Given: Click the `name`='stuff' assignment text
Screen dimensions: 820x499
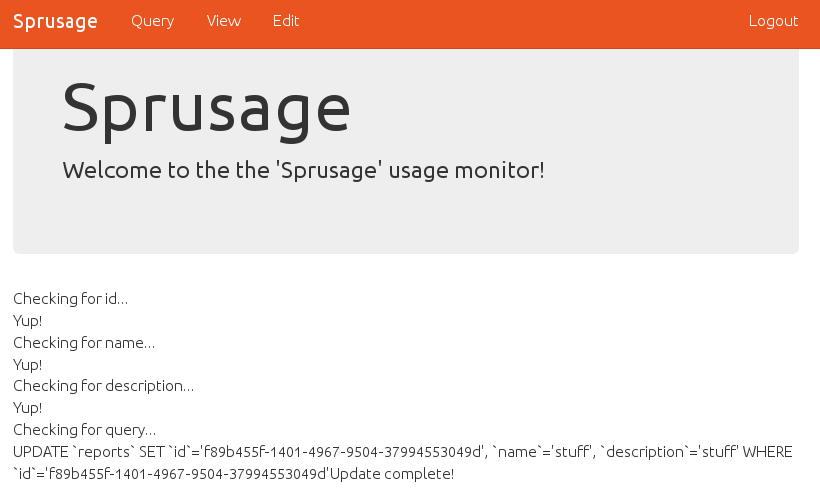Looking at the screenshot, I should [544, 452].
